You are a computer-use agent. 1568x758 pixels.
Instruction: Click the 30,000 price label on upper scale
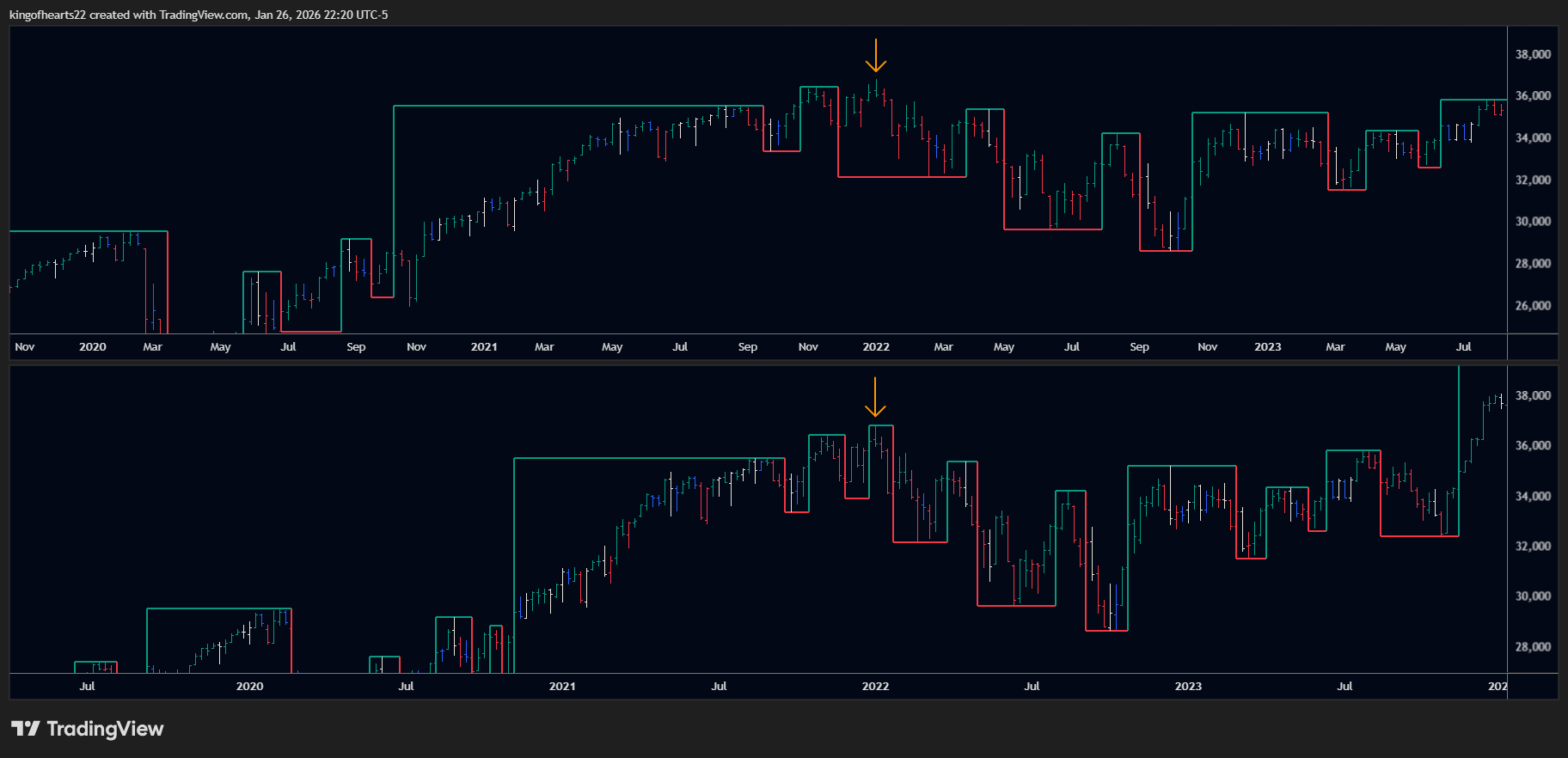pyautogui.click(x=1533, y=222)
